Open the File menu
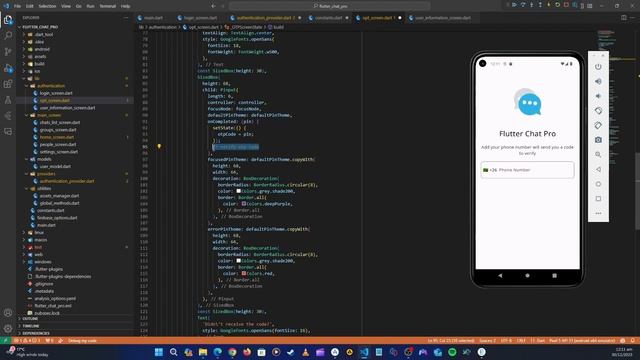Image resolution: width=640 pixels, height=360 pixels. coord(17,6)
